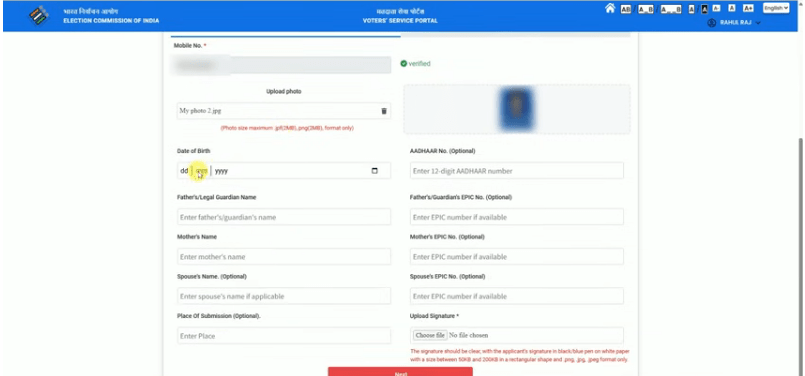Select normal letter spacing AB icon
The height and width of the screenshot is (376, 805).
coord(626,9)
